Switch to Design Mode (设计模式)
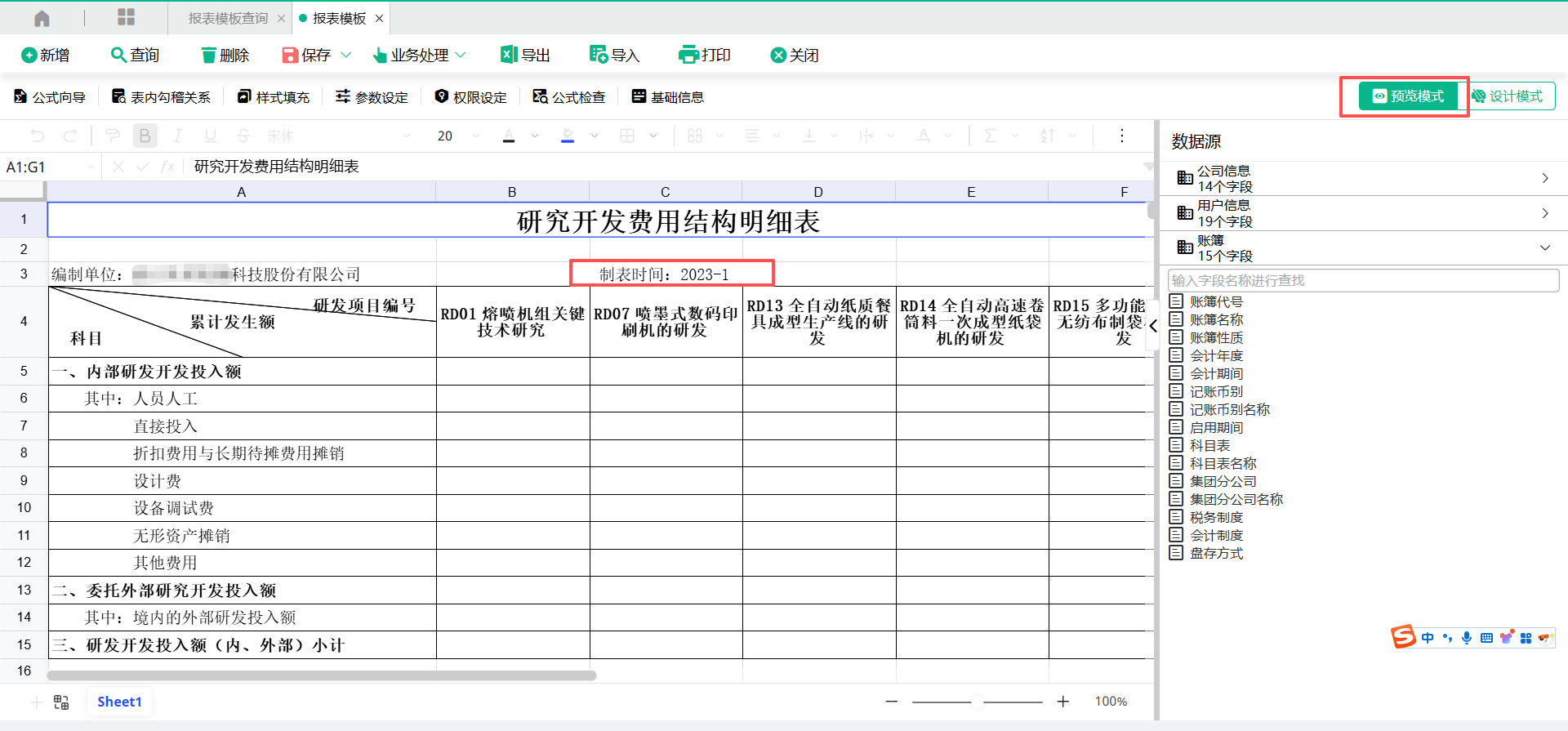 [1508, 96]
